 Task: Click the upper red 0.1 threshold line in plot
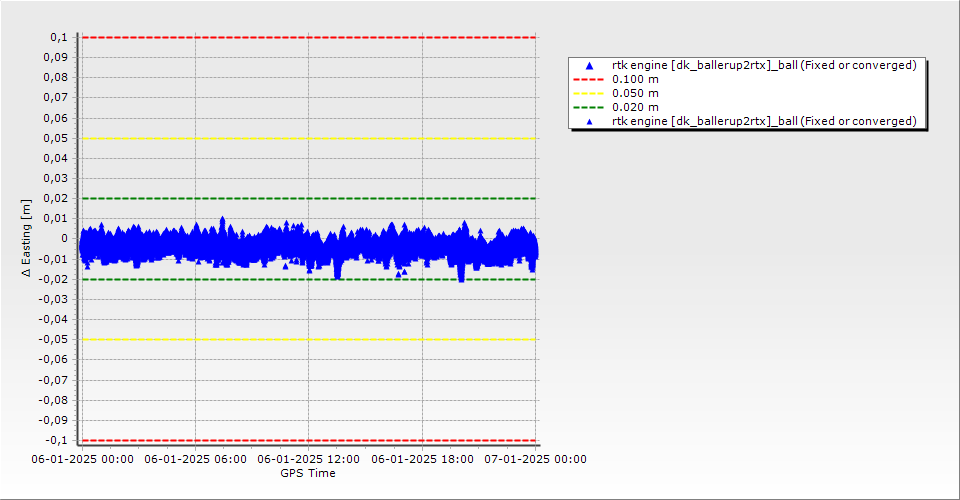click(309, 37)
